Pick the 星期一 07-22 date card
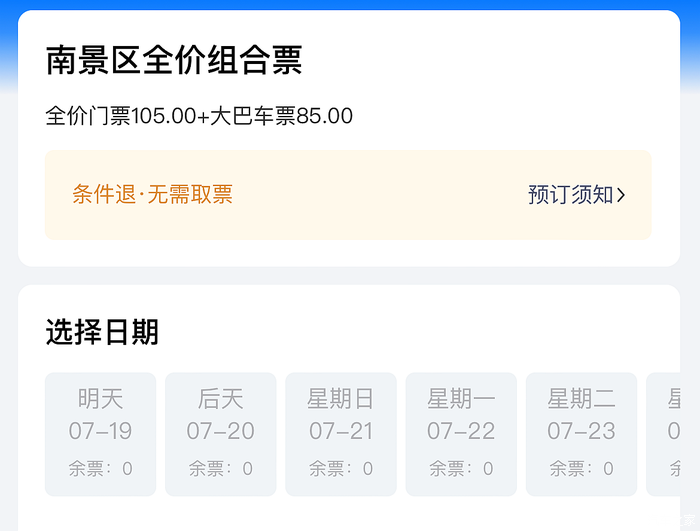 pyautogui.click(x=461, y=434)
